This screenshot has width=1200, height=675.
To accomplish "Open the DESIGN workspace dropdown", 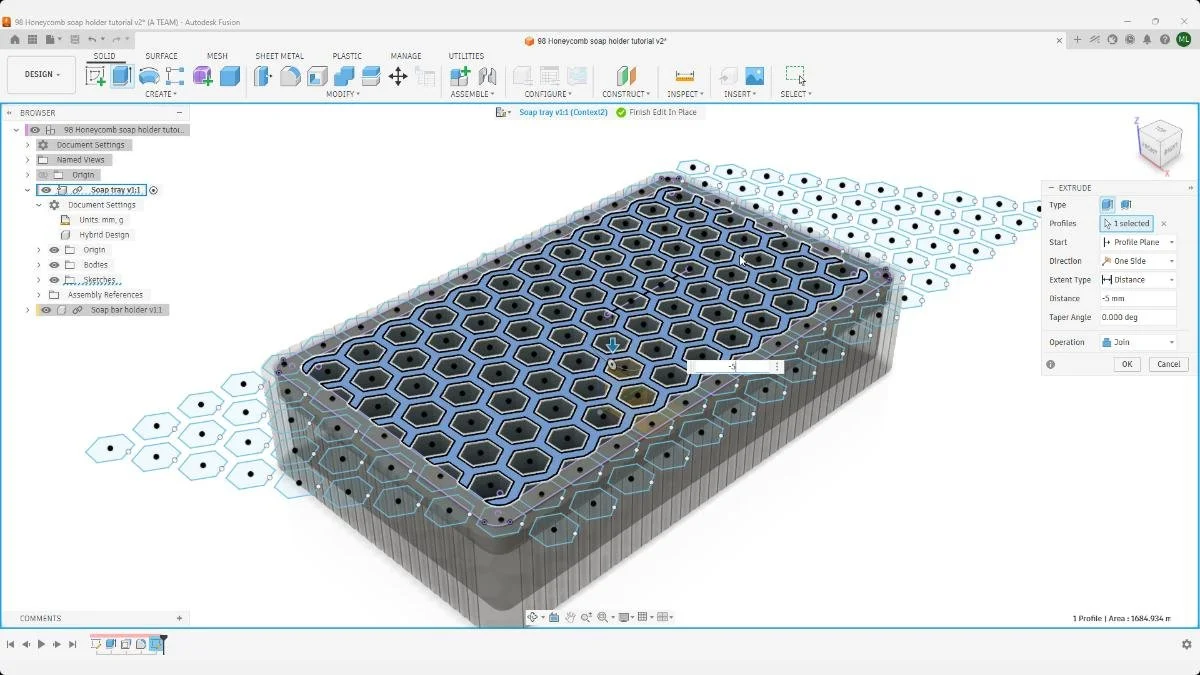I will coord(42,74).
